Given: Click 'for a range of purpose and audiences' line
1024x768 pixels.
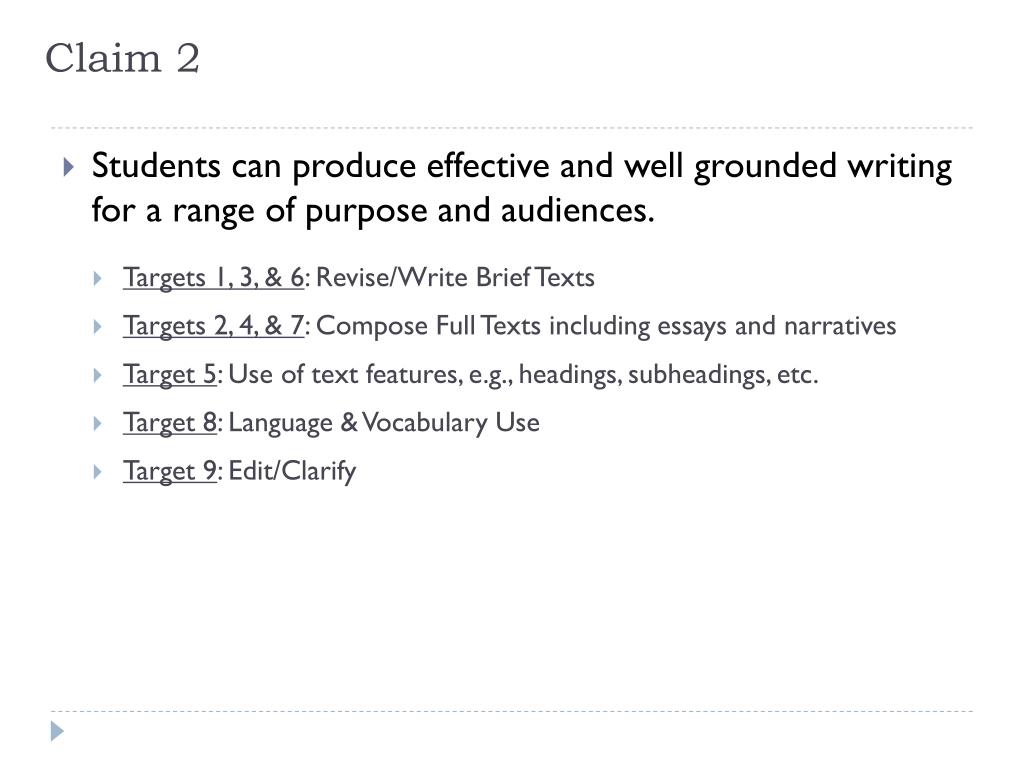Looking at the screenshot, I should 373,211.
